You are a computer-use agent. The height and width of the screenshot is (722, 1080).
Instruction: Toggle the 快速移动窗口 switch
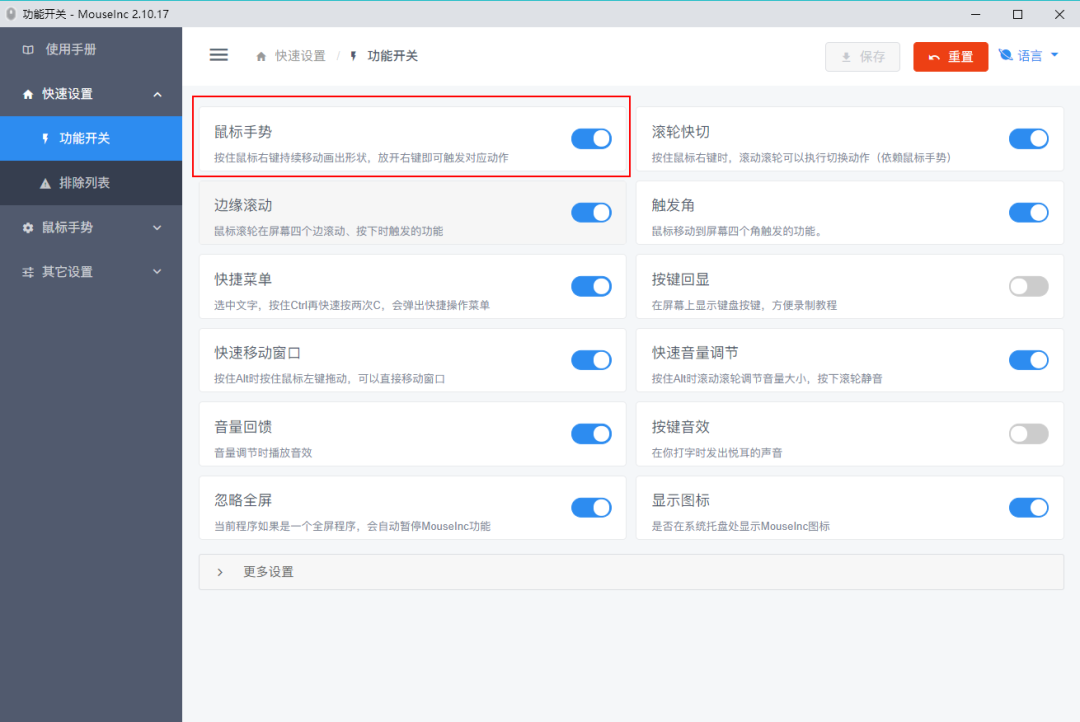pos(591,360)
